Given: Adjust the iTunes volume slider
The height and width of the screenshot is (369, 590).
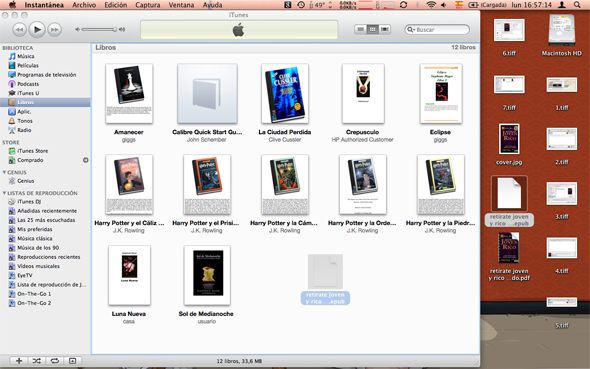Looking at the screenshot, I should click(100, 29).
